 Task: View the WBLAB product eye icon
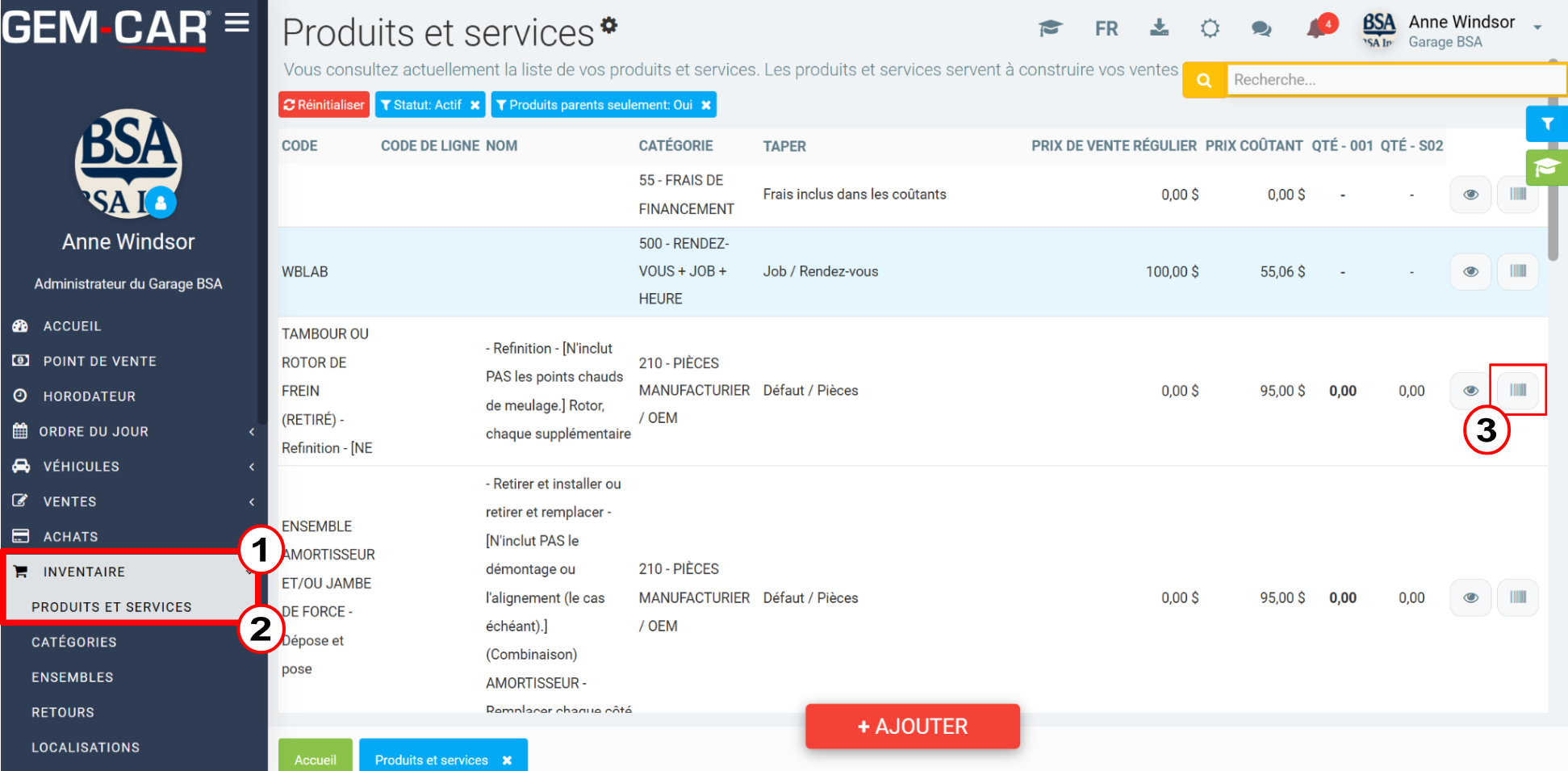pos(1470,271)
